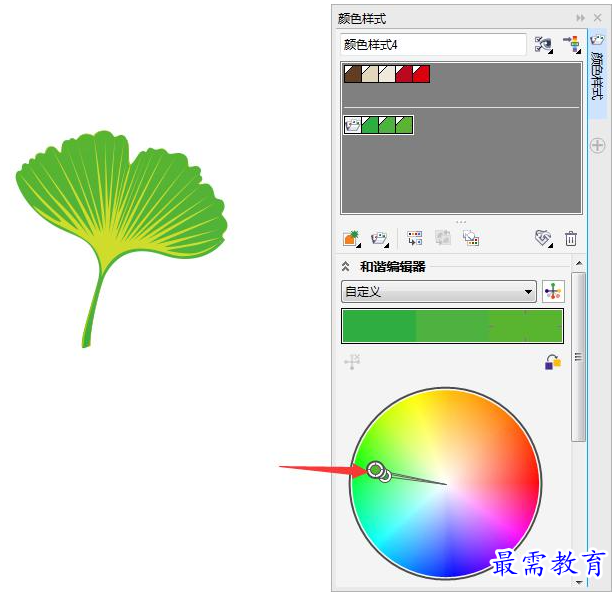
Task: Switch to the vertical 颜色样式 tab
Action: 597,74
